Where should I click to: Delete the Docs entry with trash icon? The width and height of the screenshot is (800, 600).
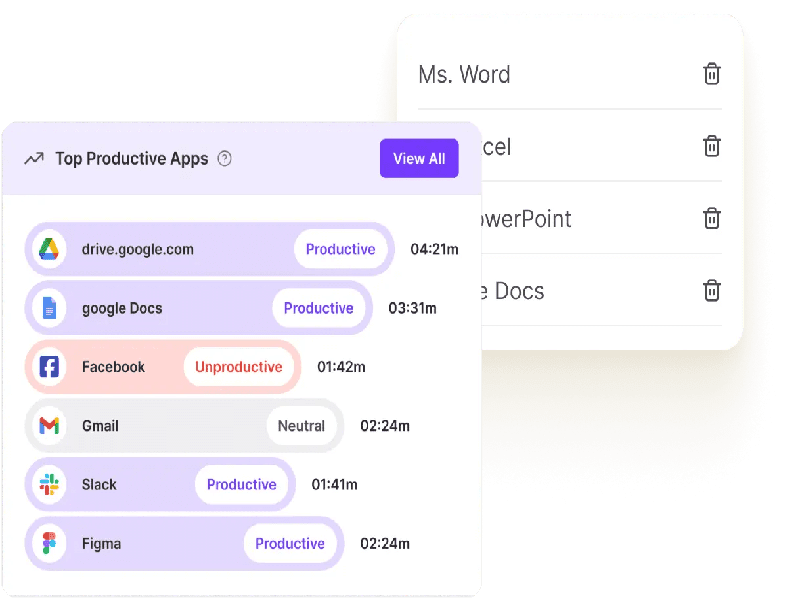click(712, 291)
